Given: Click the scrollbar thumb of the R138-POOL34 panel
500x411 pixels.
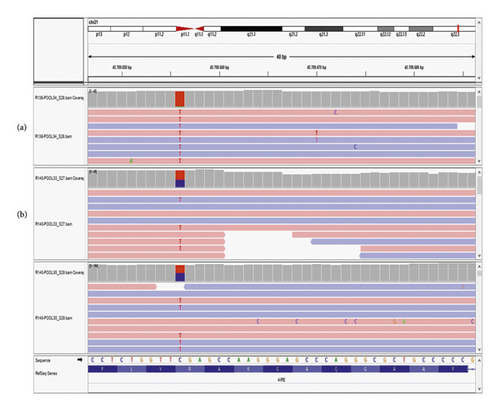Looking at the screenshot, I should tap(479, 102).
